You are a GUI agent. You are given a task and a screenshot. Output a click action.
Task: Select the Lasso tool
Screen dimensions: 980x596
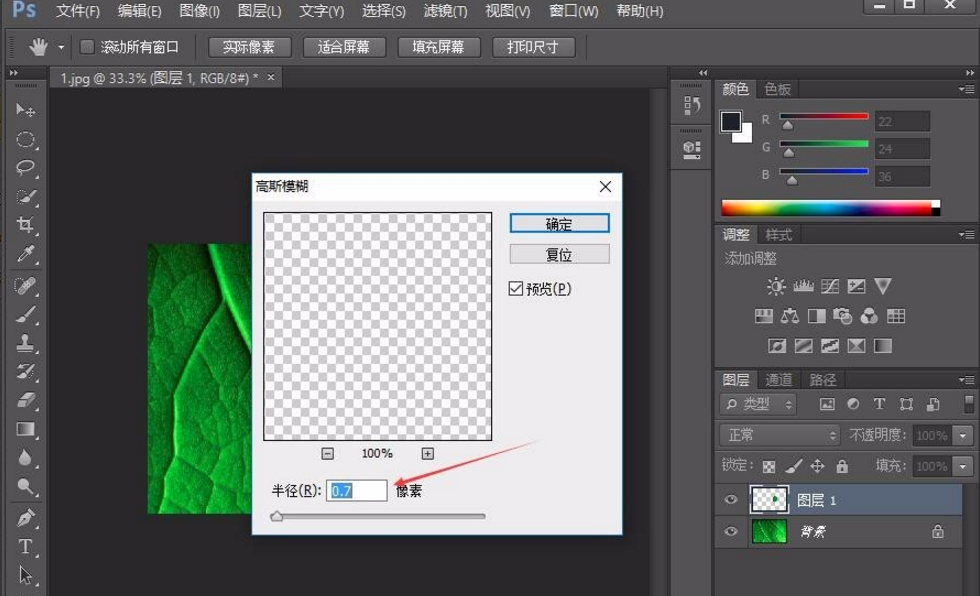click(22, 168)
